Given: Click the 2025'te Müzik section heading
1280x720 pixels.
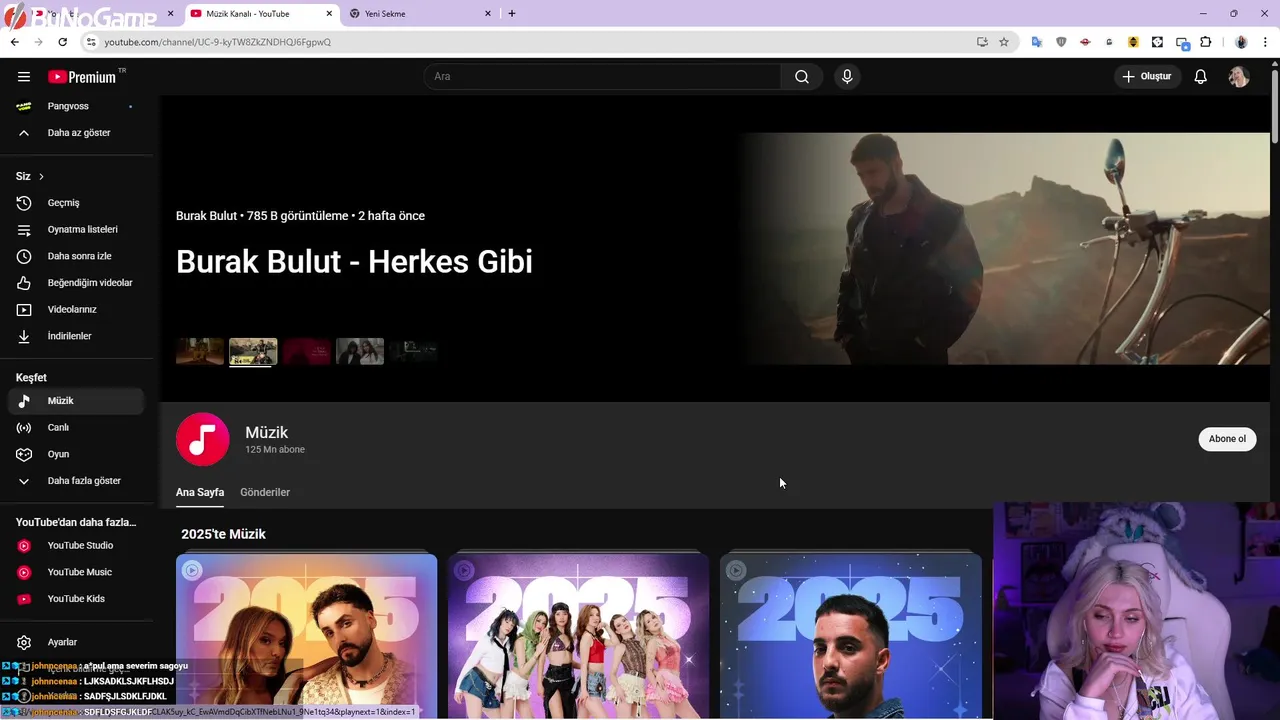Looking at the screenshot, I should 223,534.
